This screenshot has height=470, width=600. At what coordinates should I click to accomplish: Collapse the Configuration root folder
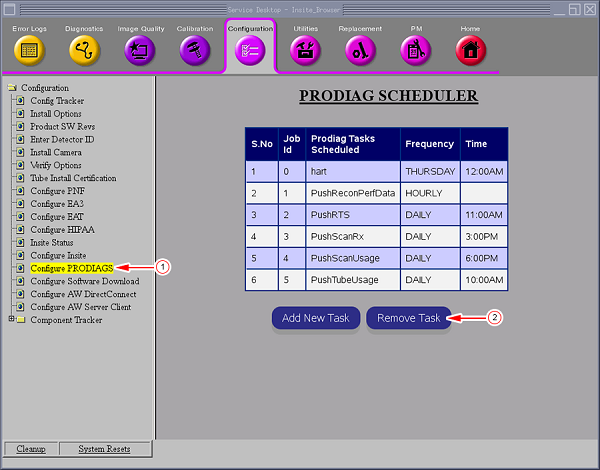click(x=12, y=88)
